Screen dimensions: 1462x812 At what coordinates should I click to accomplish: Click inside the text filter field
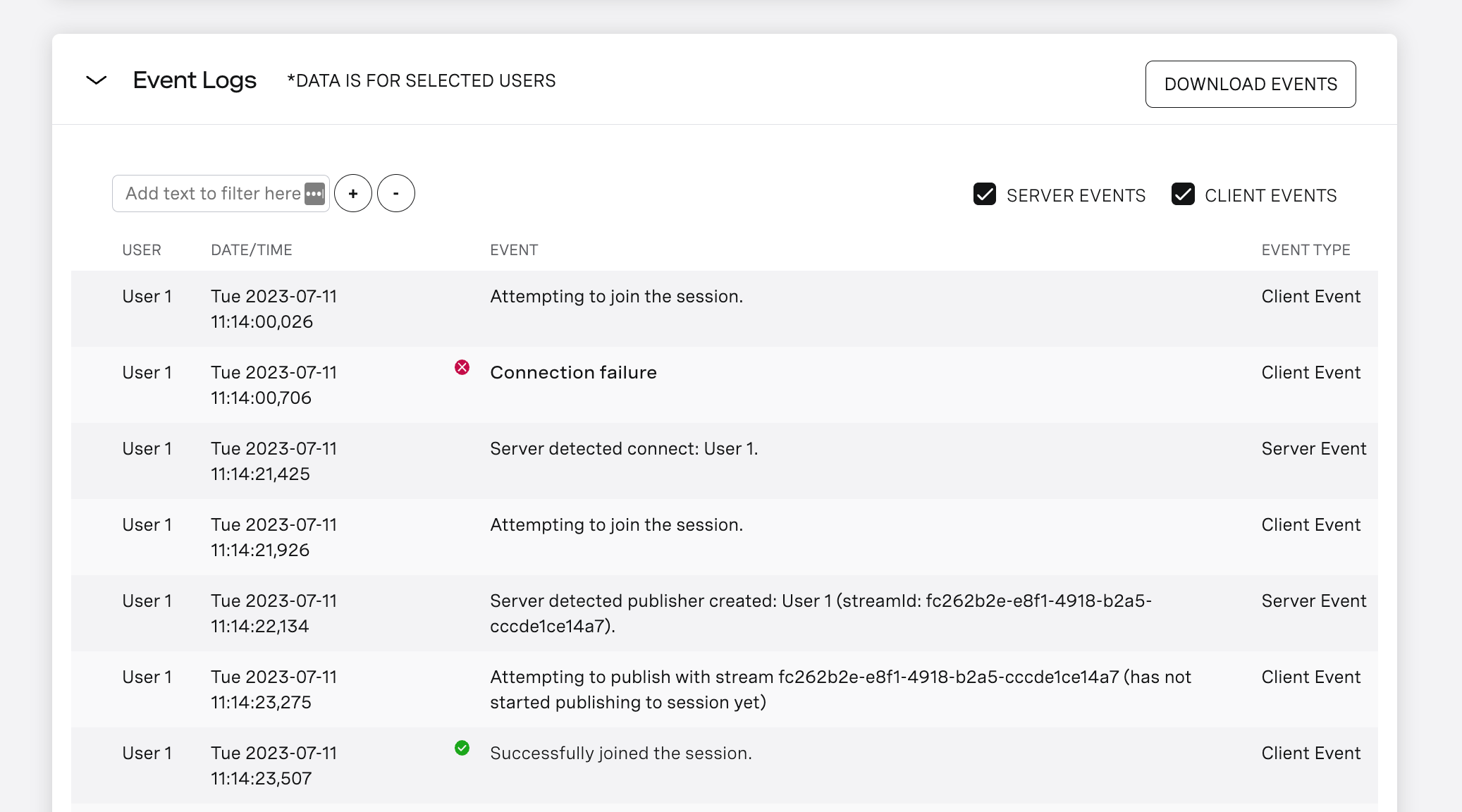[211, 192]
